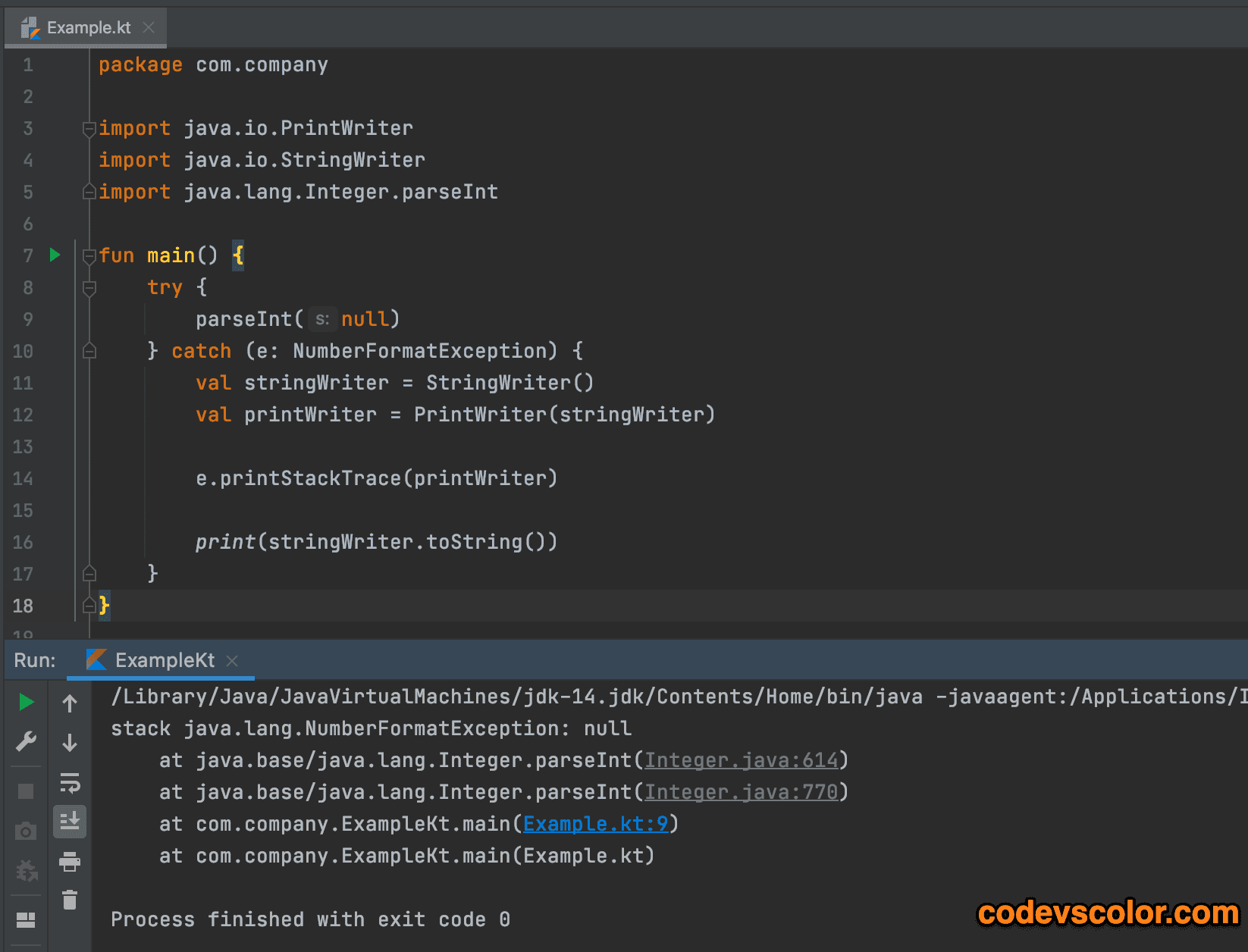Print the console contents
This screenshot has height=952, width=1248.
[70, 862]
